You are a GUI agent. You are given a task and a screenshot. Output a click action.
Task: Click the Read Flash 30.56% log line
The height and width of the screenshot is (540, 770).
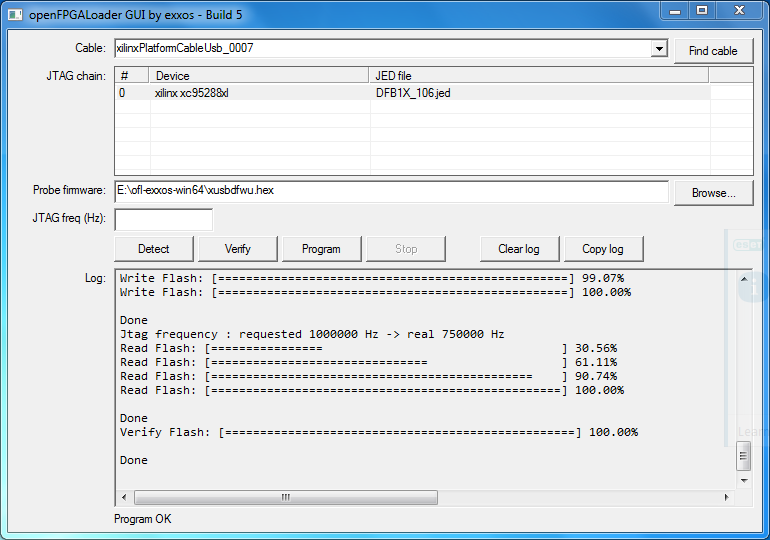click(368, 349)
